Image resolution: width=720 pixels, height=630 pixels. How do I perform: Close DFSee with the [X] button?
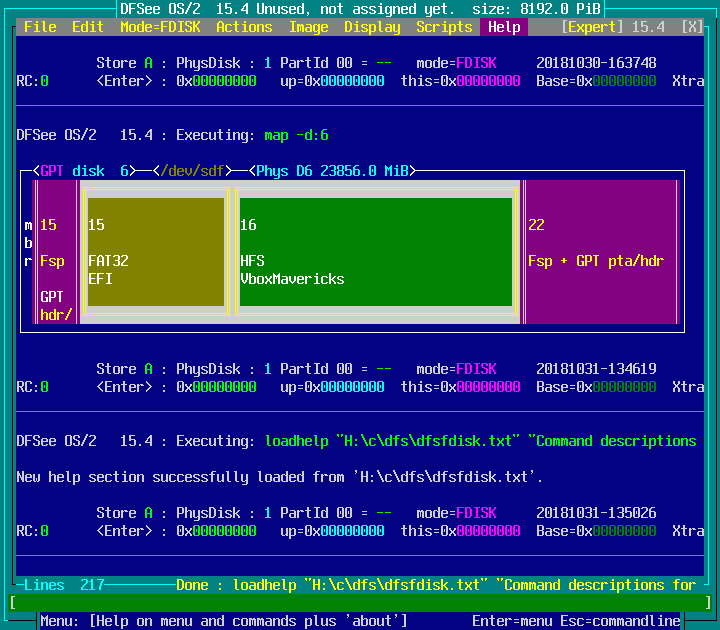[692, 27]
